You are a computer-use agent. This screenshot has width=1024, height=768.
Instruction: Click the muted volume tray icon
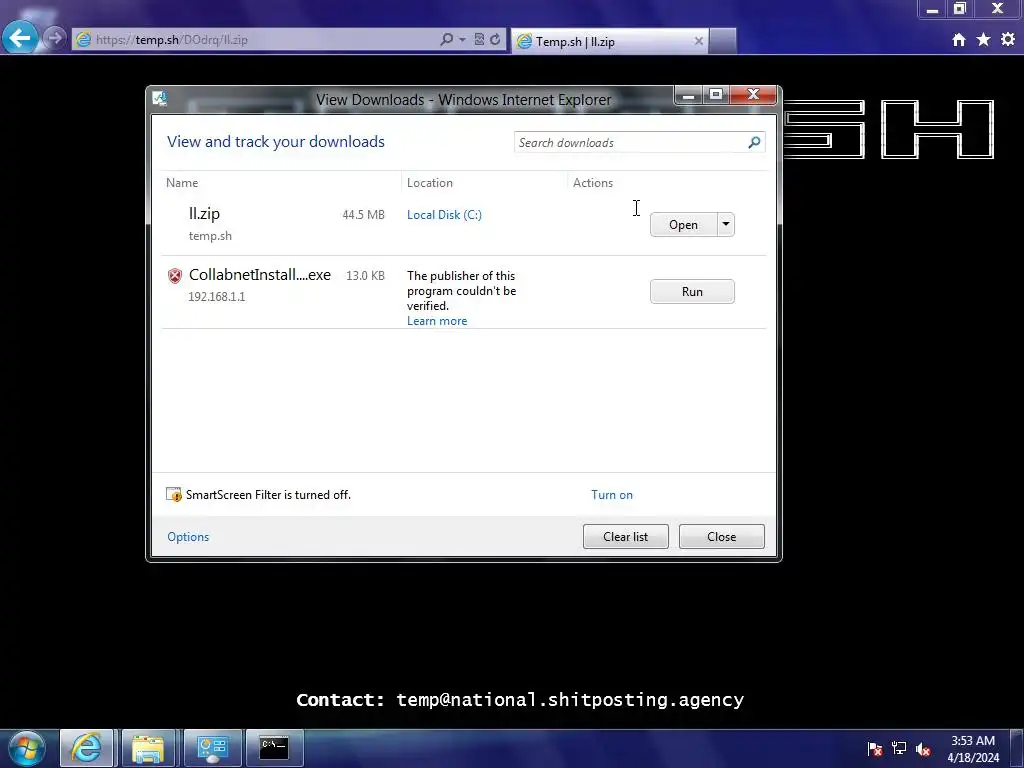[x=923, y=749]
